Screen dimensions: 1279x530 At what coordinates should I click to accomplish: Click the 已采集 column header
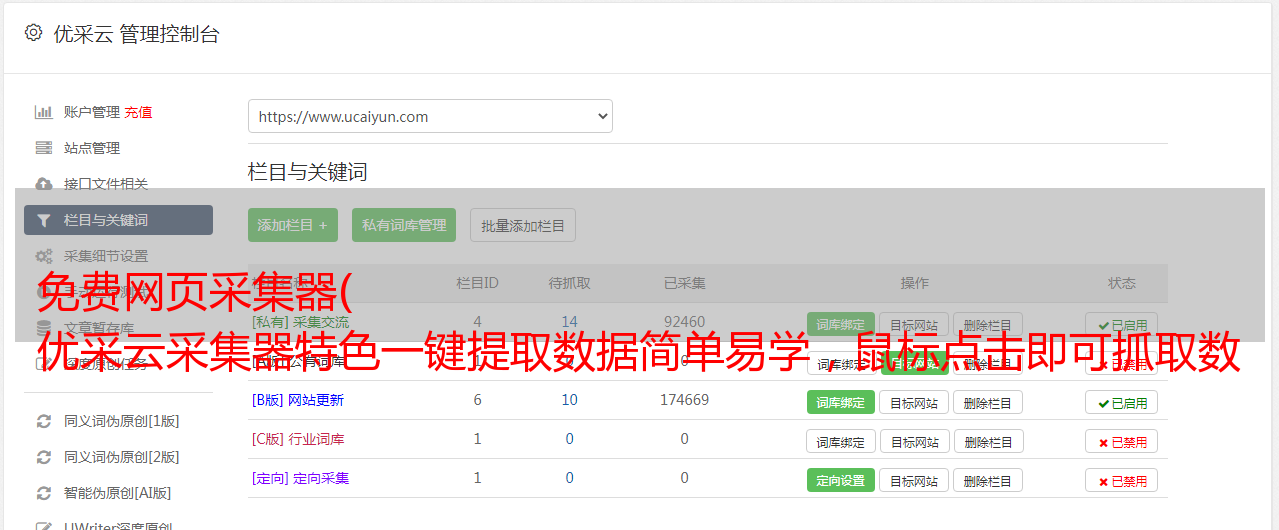pos(684,283)
